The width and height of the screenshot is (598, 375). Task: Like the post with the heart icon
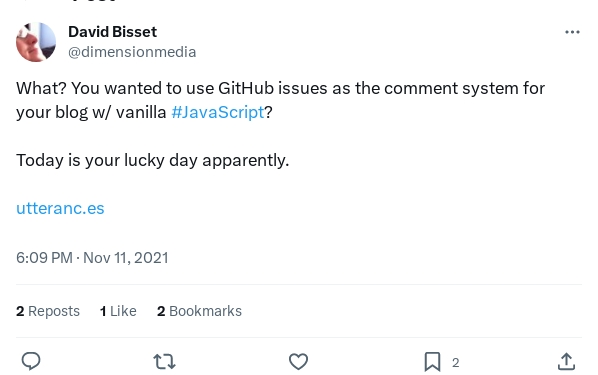pyautogui.click(x=298, y=361)
